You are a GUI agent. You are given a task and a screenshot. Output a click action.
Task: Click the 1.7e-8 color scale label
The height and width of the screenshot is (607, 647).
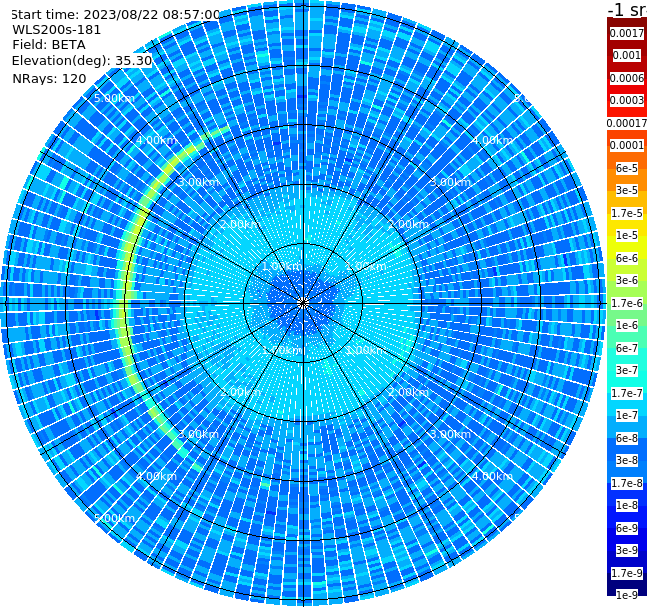tap(627, 483)
